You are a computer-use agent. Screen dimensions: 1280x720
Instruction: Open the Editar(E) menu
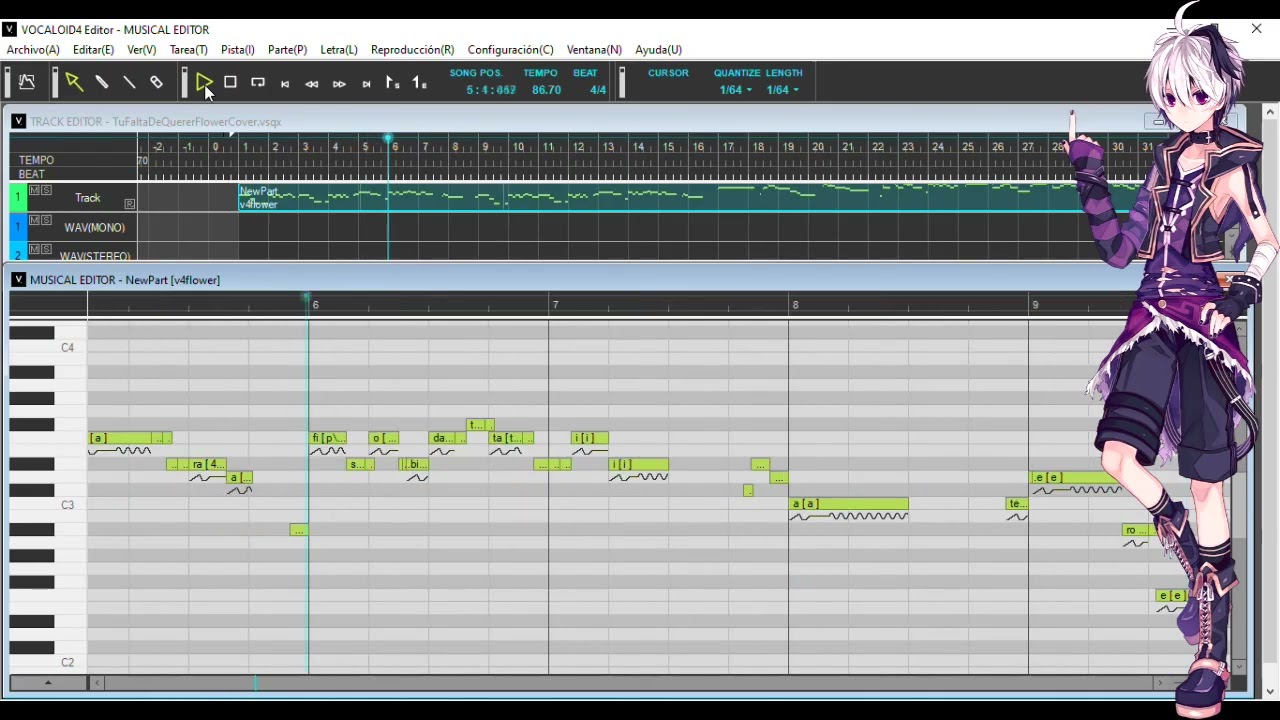click(x=93, y=49)
